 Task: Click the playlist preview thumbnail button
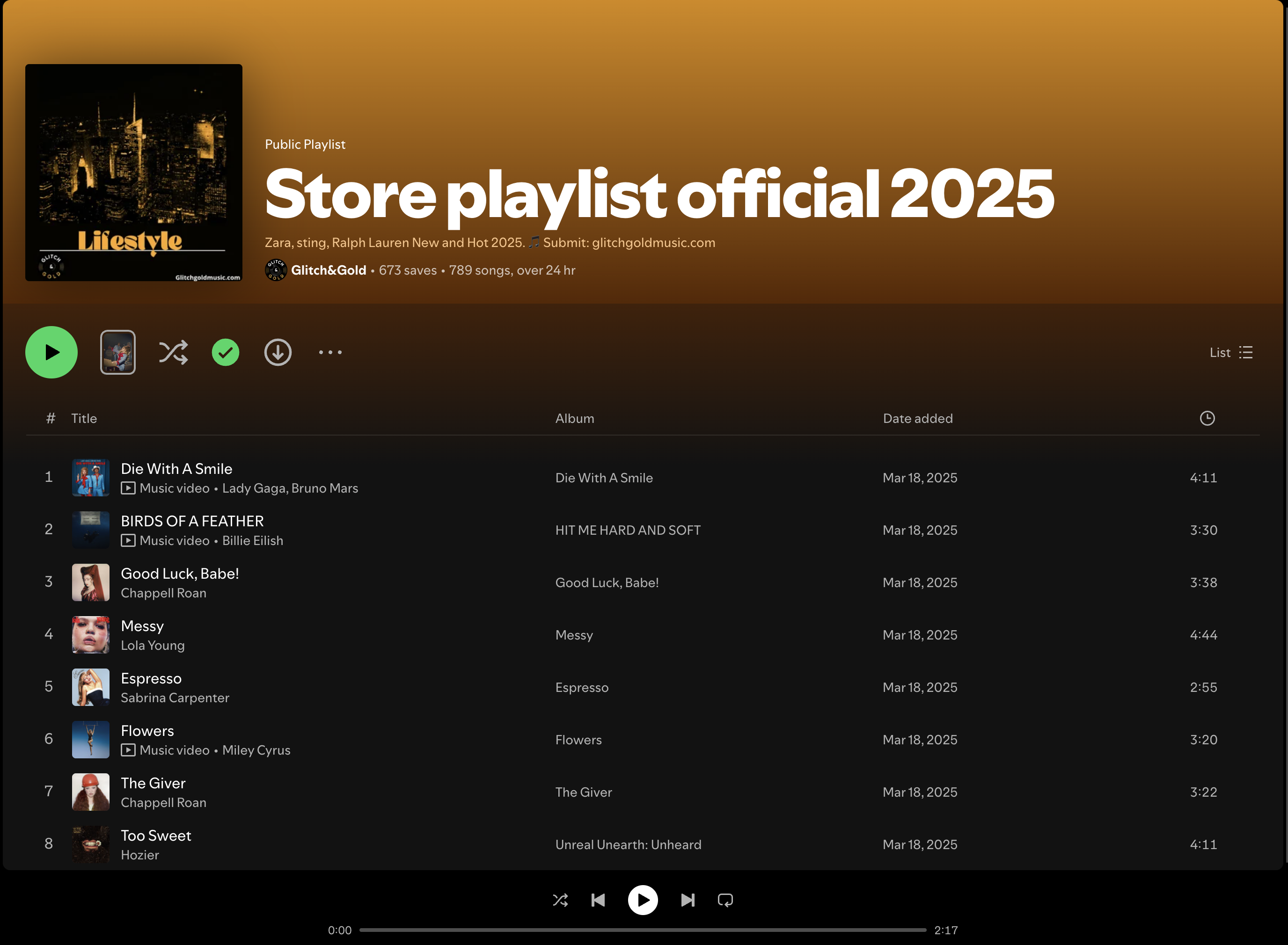pyautogui.click(x=118, y=352)
